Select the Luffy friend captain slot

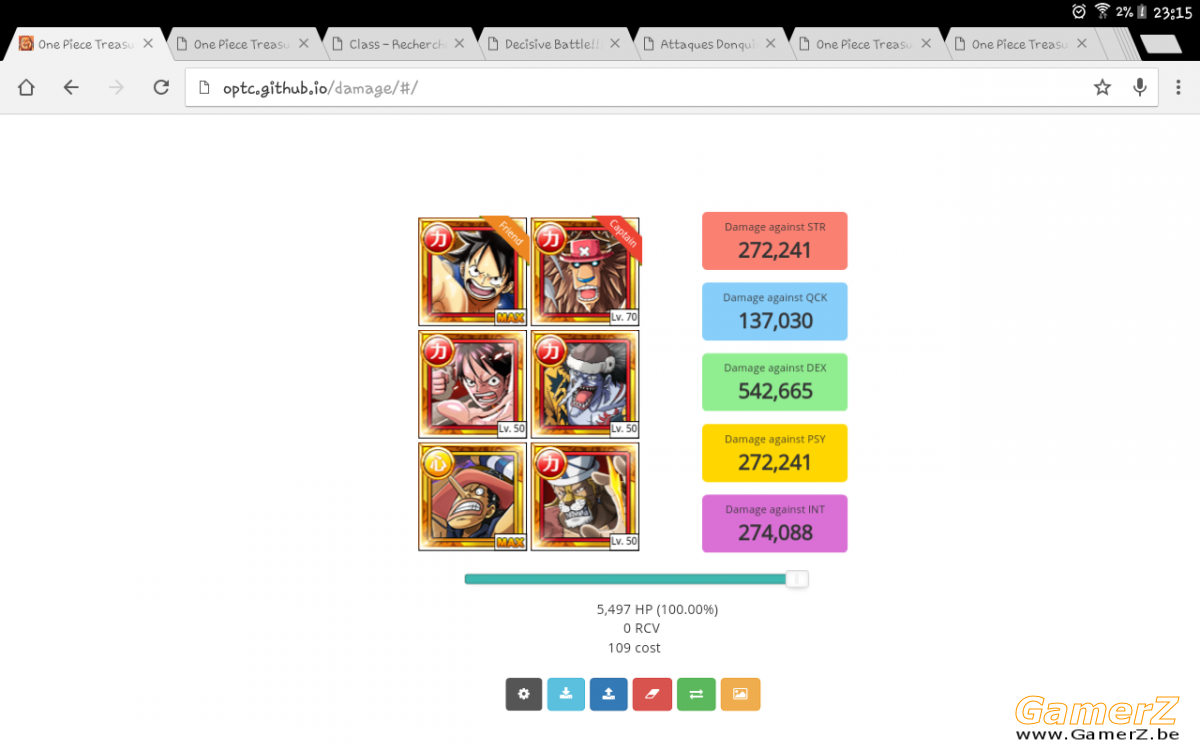(472, 272)
